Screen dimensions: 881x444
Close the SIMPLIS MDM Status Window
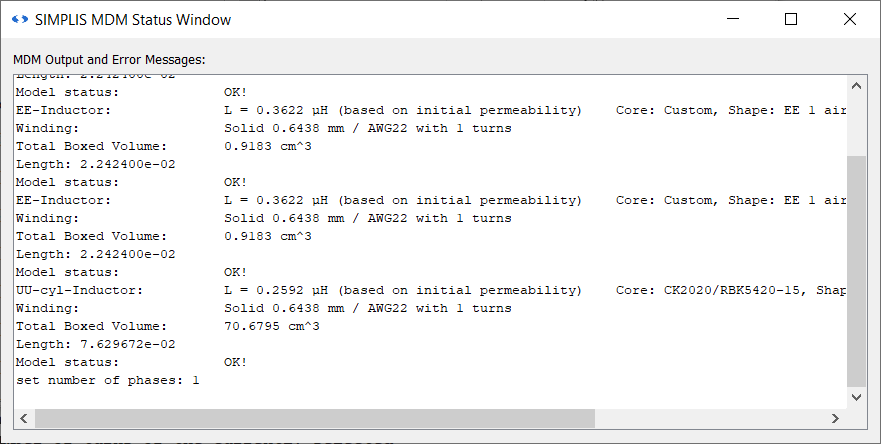coord(850,19)
